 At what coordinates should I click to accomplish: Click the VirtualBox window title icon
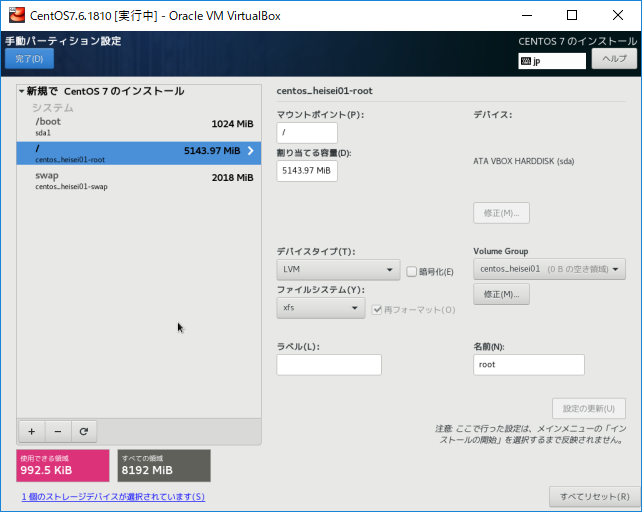click(x=17, y=16)
